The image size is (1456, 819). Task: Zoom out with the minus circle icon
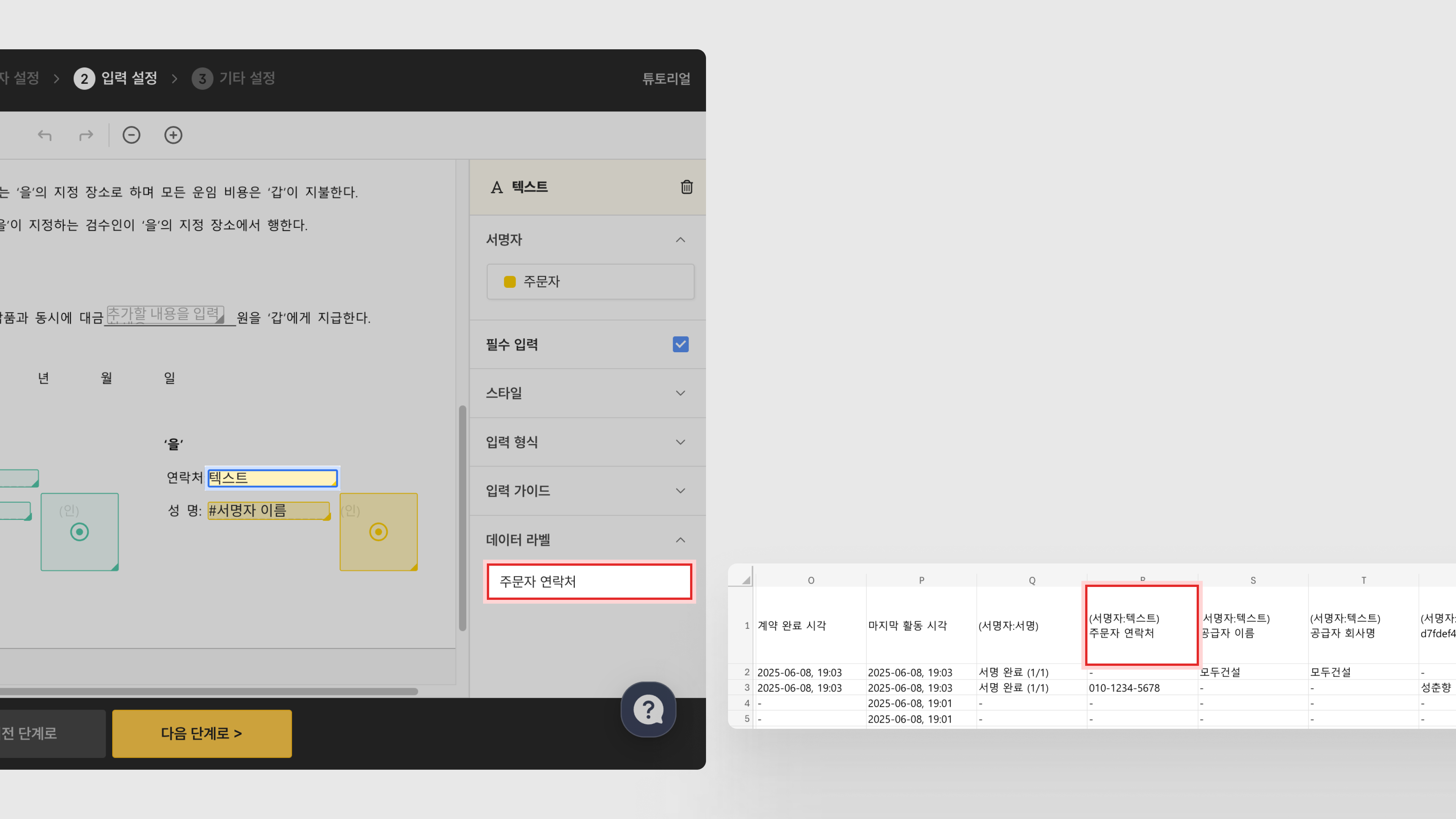tap(131, 135)
